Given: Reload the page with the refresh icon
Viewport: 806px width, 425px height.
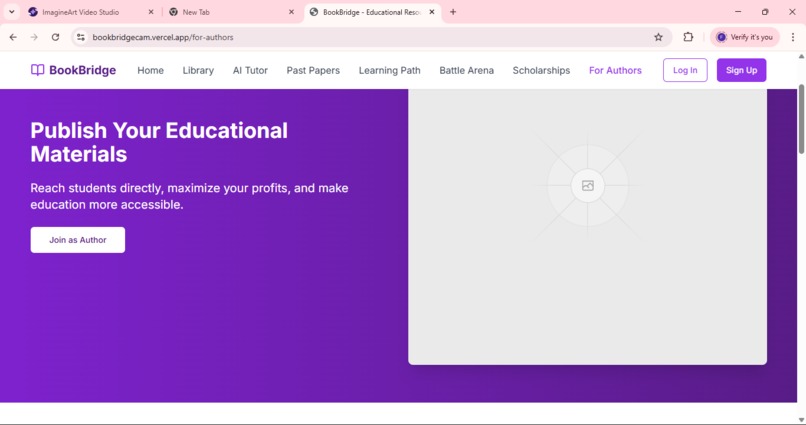Looking at the screenshot, I should [x=56, y=37].
